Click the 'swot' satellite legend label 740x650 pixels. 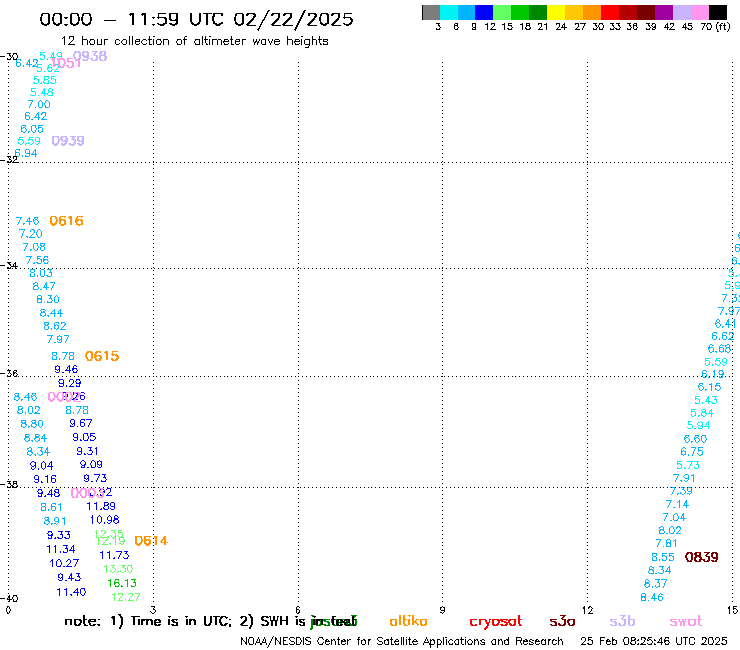click(686, 621)
